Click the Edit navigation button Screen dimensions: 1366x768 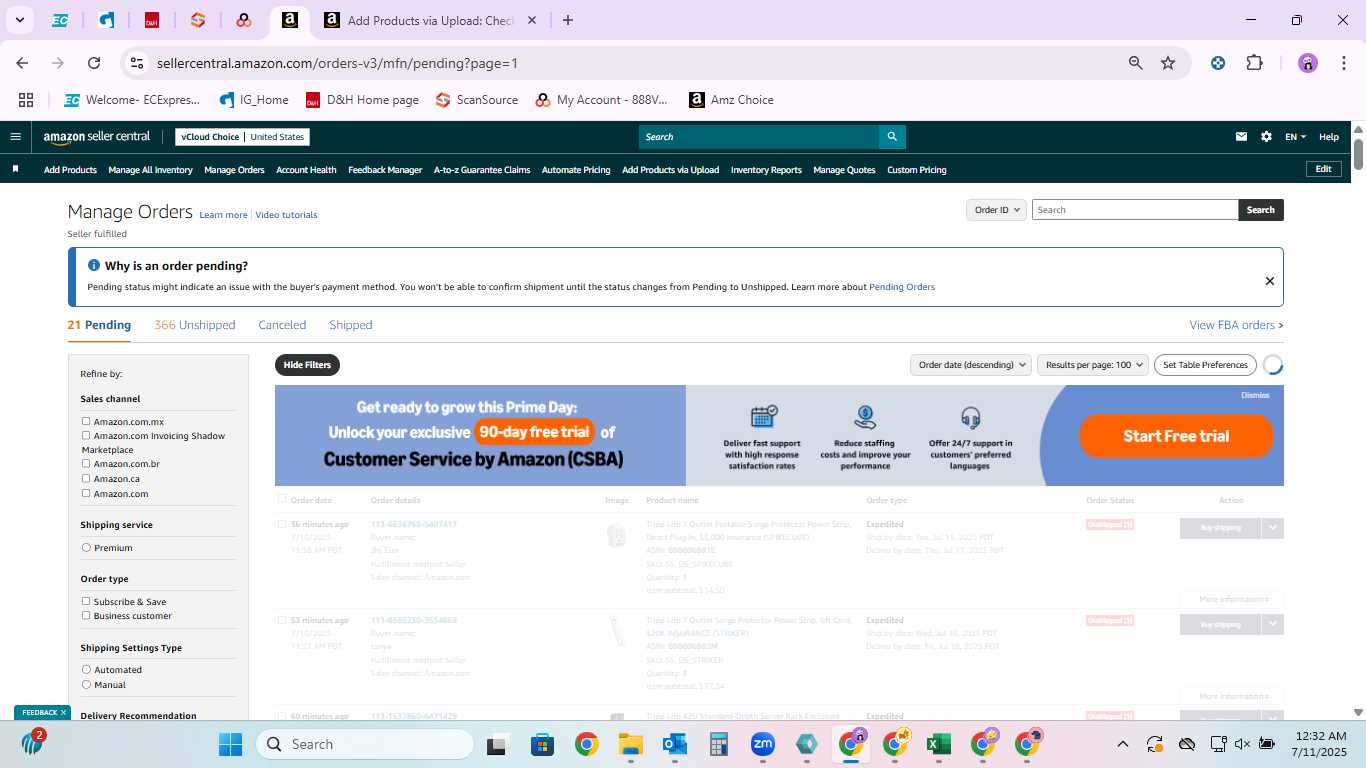click(1323, 169)
